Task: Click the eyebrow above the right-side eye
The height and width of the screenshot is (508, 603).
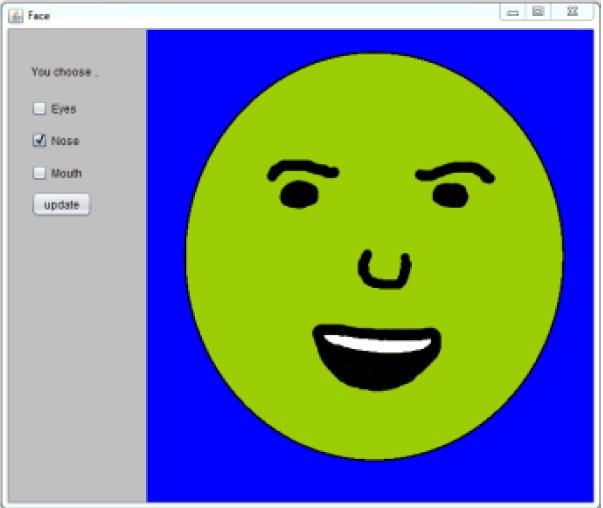Action: [455, 170]
